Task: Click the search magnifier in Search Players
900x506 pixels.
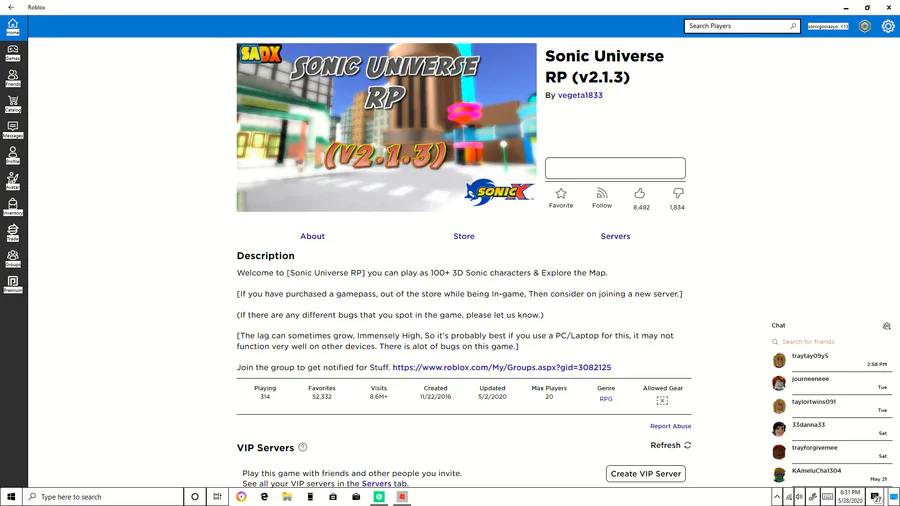Action: [793, 26]
